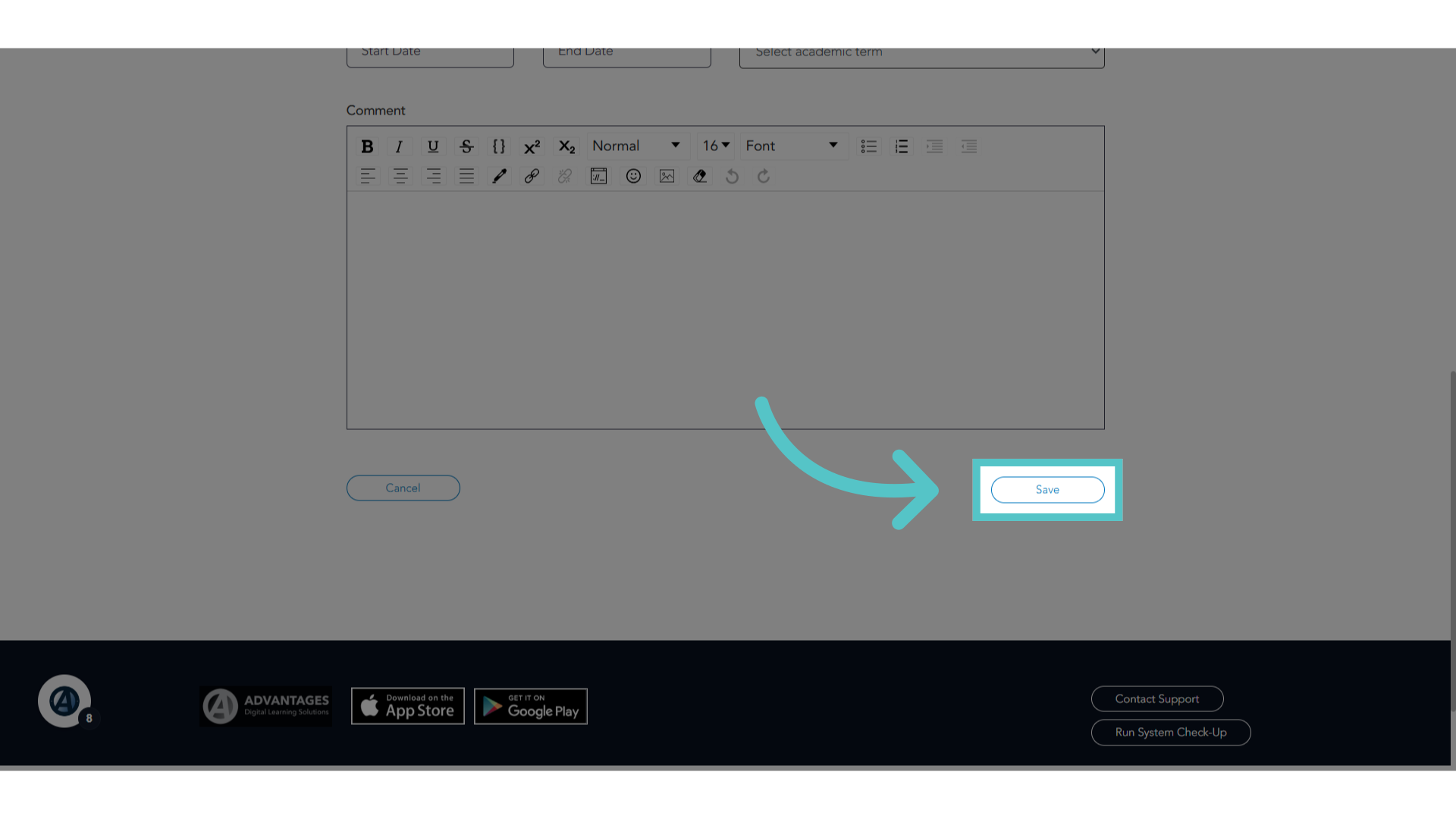
Task: Open the Get it on Google Play badge
Action: pos(531,707)
